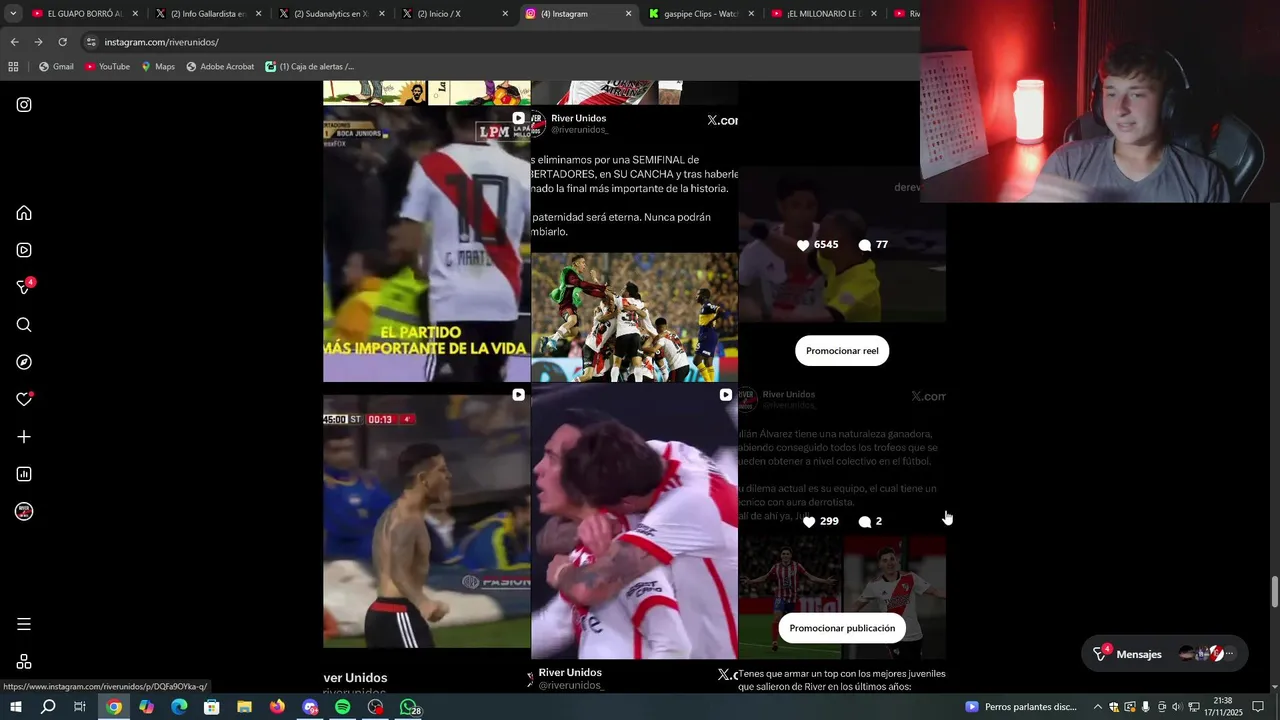The width and height of the screenshot is (1280, 720).
Task: Open Microsoft Edge from the taskbar
Action: point(179,707)
